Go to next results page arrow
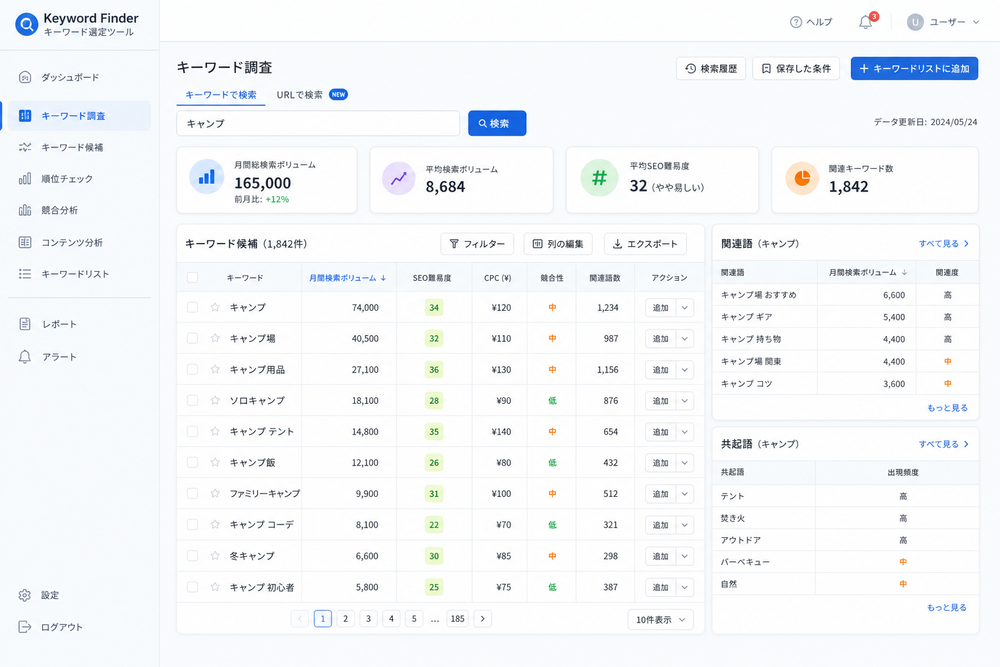Viewport: 1000px width, 667px height. pos(483,619)
